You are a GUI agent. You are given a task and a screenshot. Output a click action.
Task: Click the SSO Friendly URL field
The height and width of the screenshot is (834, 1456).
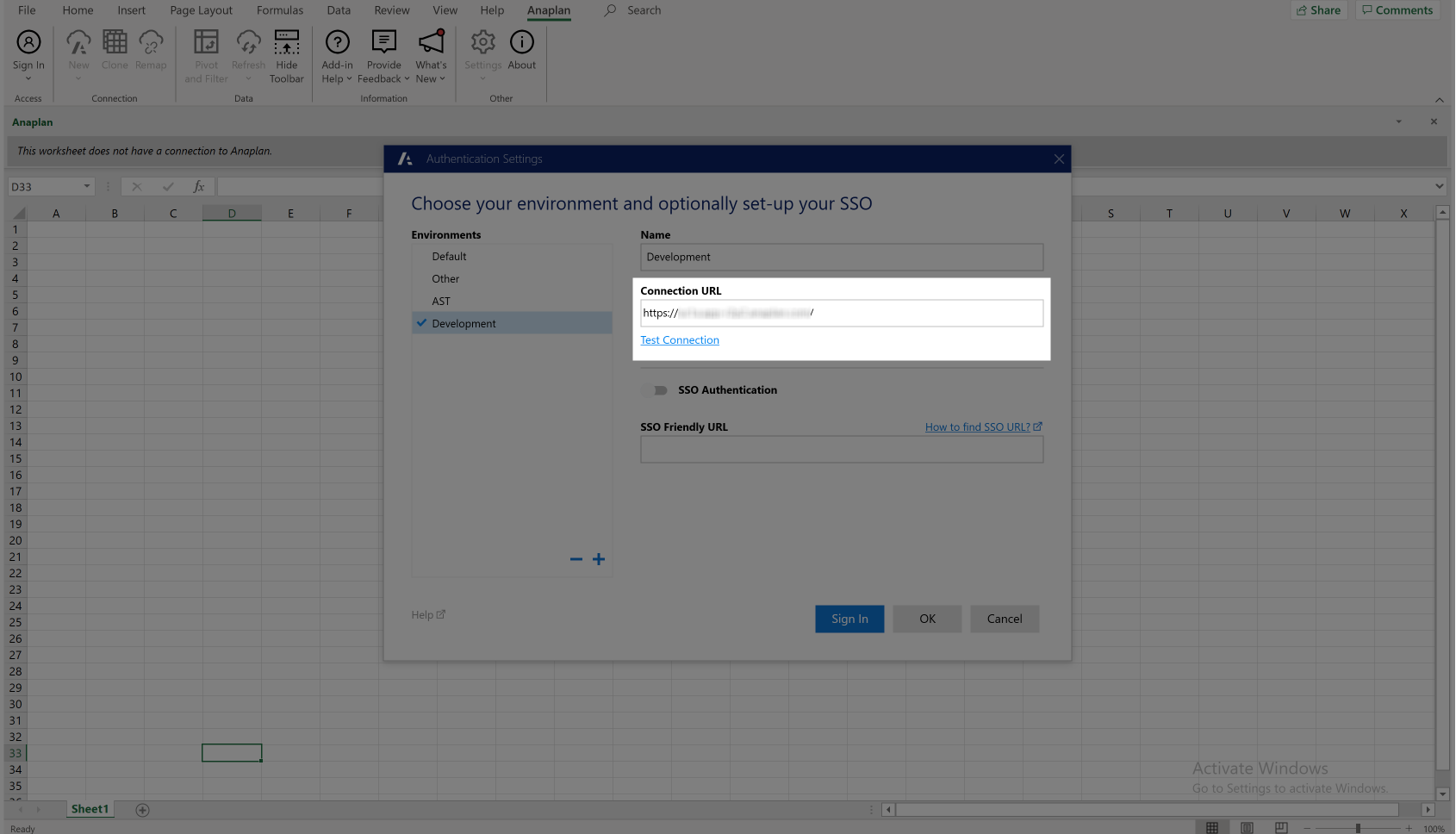point(842,449)
